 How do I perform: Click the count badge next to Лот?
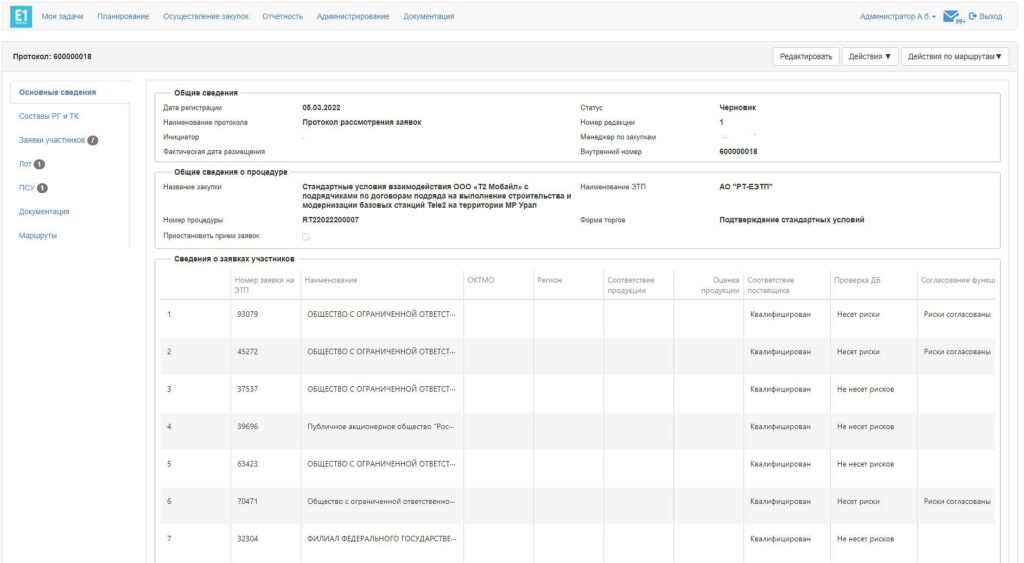coord(40,164)
